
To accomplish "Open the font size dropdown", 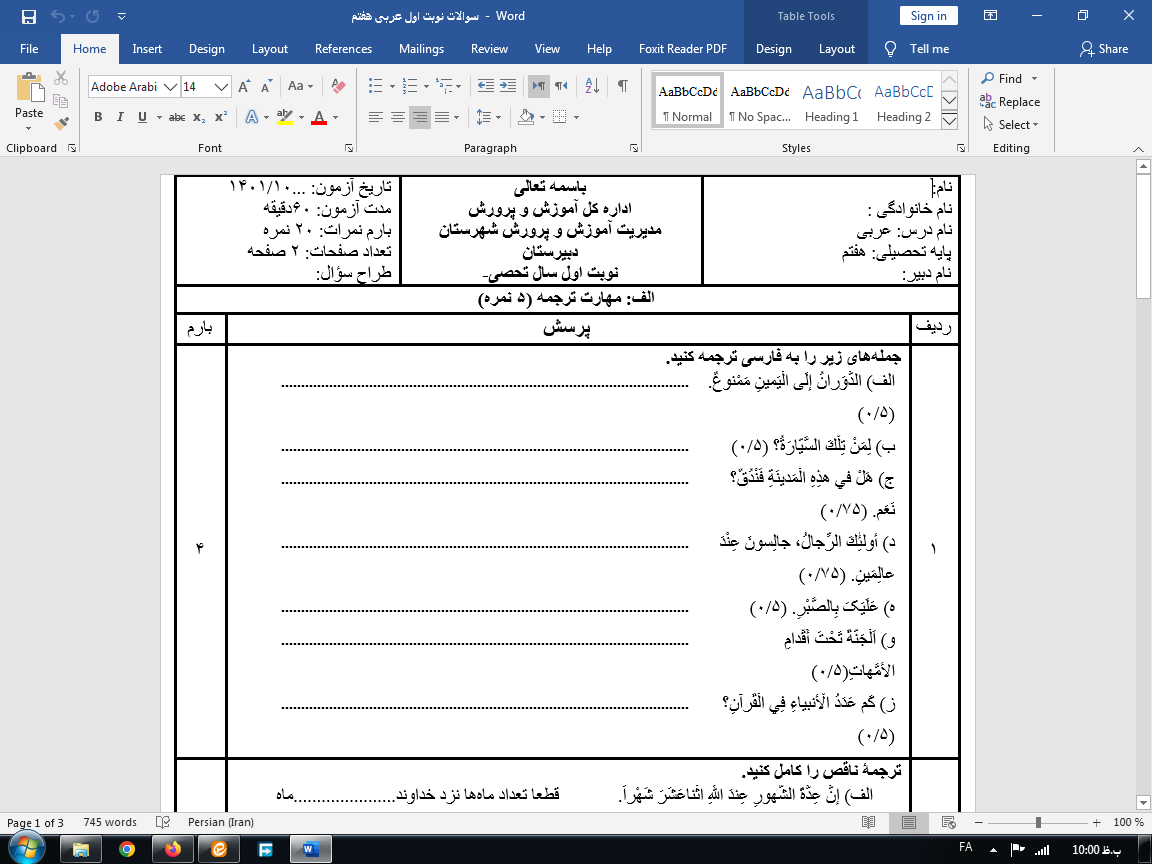I will 222,87.
